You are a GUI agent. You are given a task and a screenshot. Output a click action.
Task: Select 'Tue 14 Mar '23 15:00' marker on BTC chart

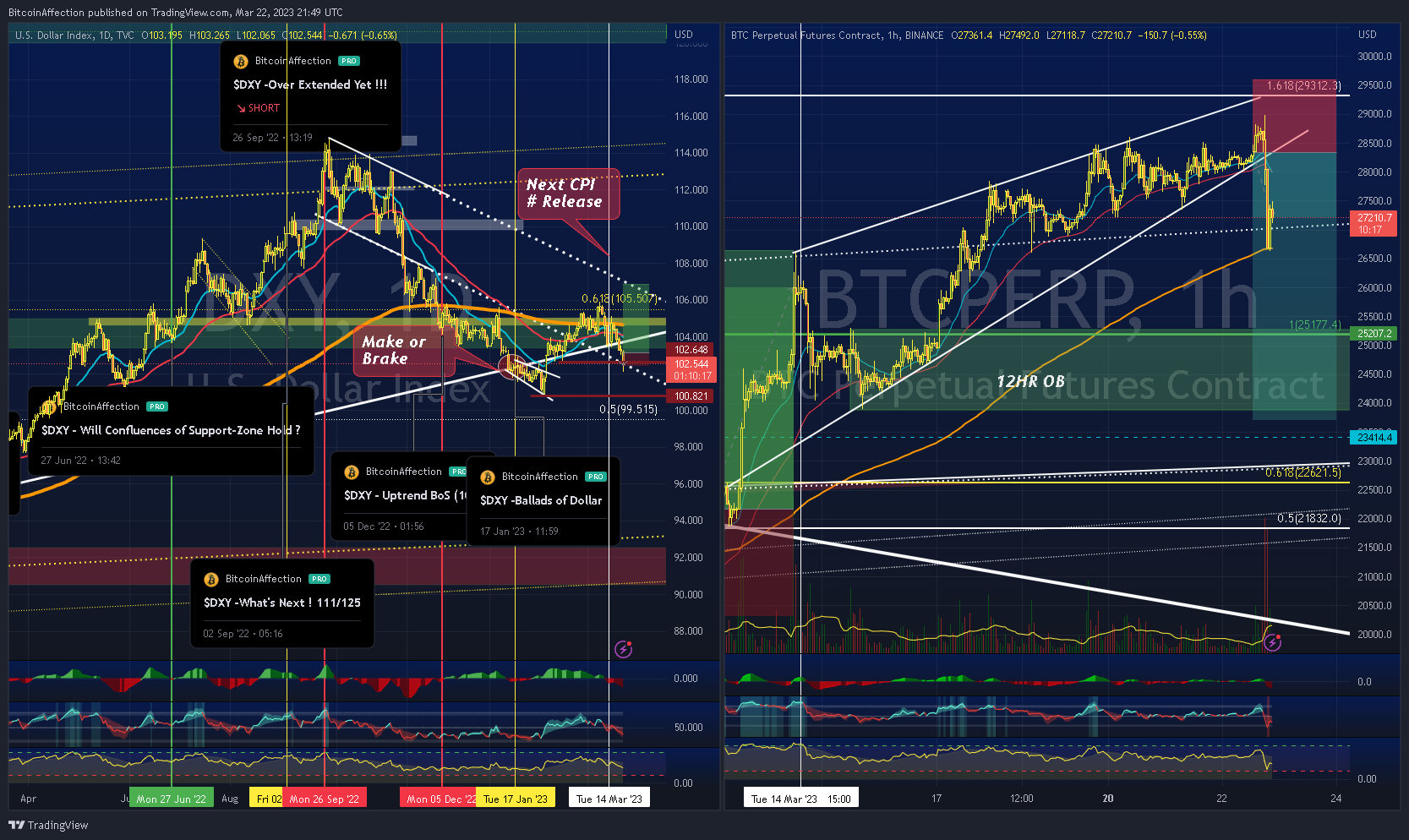(801, 799)
